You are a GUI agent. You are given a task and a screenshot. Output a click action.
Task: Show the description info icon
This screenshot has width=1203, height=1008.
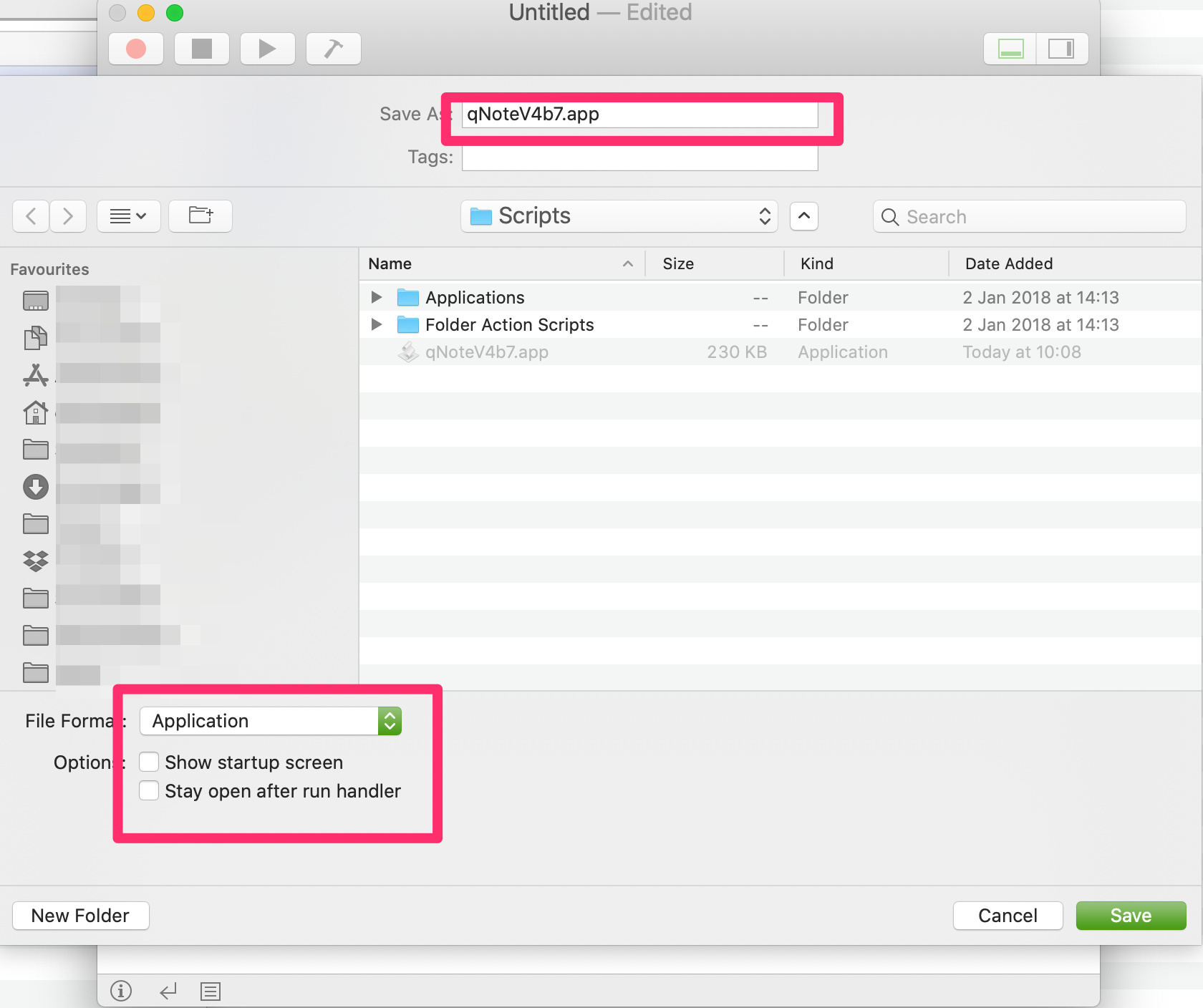(121, 991)
